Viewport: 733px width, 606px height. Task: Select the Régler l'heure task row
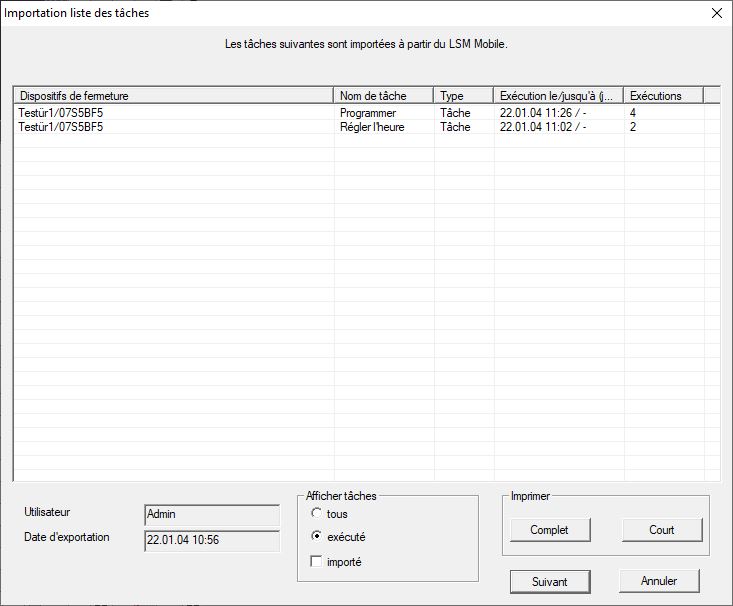tap(372, 127)
